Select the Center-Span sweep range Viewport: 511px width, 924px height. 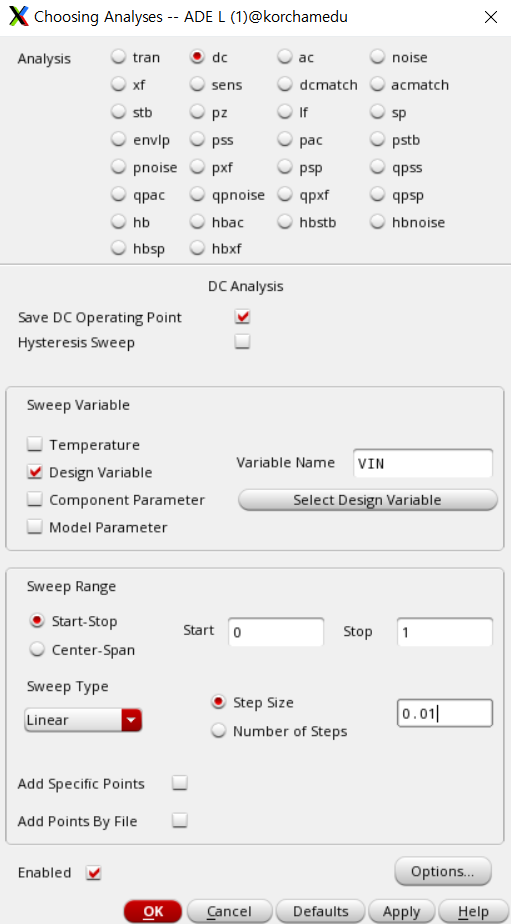pos(38,649)
